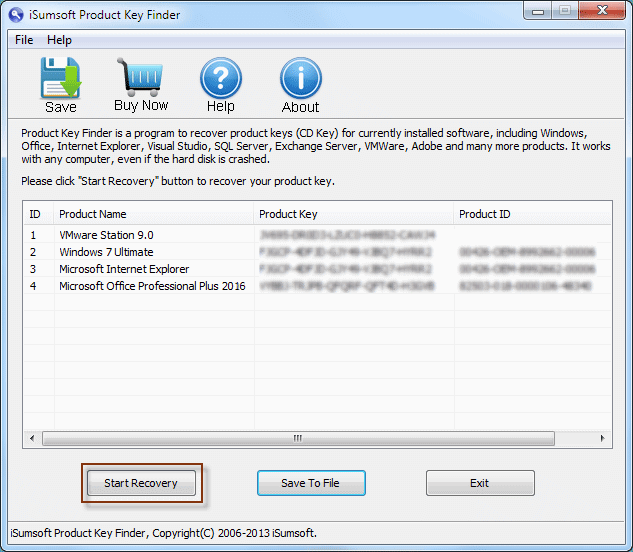Open the Help menu
633x552 pixels.
[x=59, y=40]
